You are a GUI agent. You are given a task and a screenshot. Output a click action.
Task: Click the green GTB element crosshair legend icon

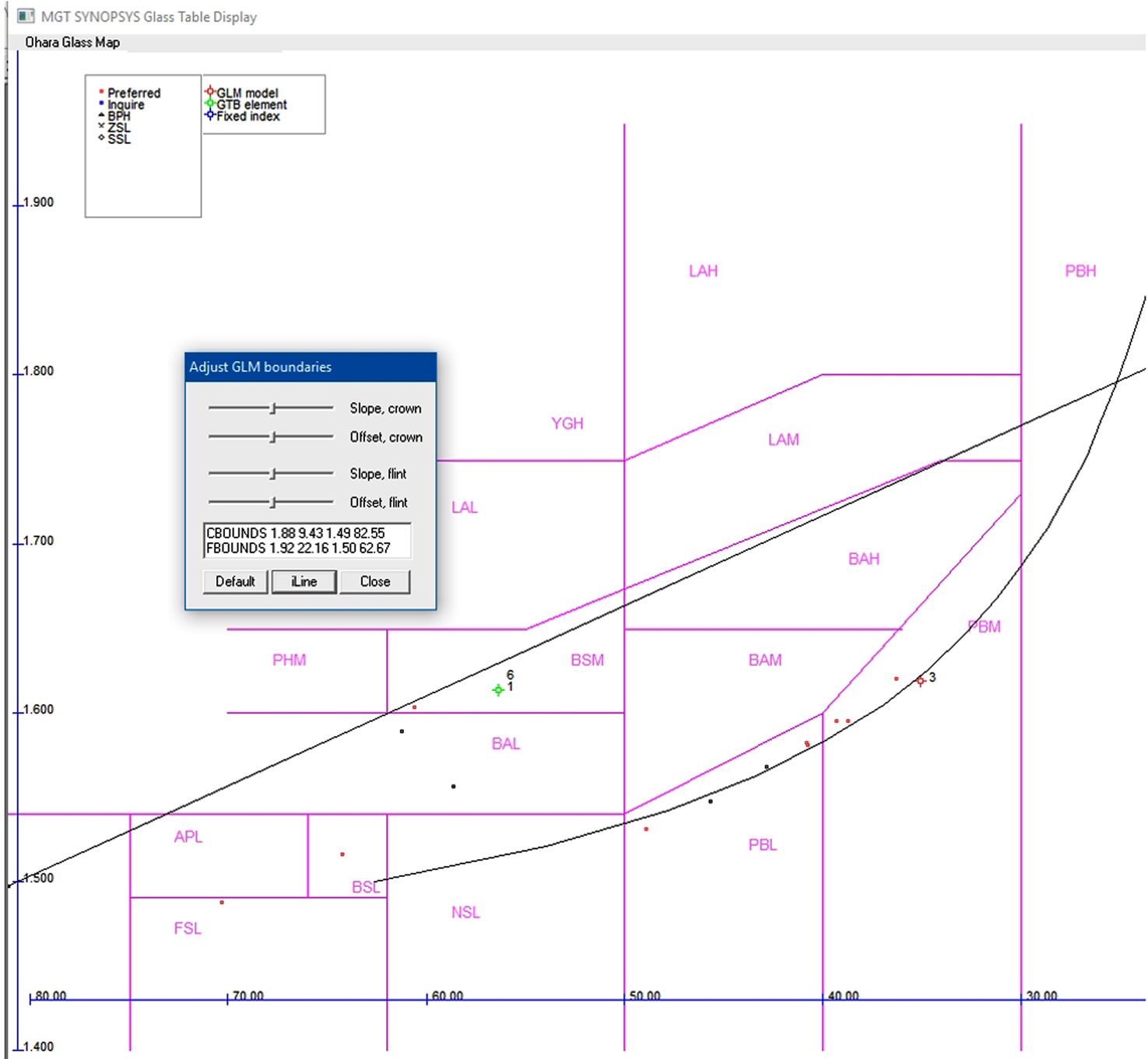click(210, 102)
